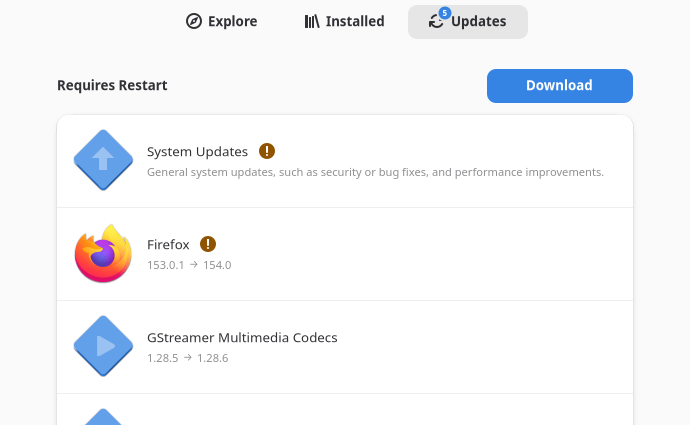Click the books icon on the Installed tab
The width and height of the screenshot is (690, 425).
(312, 21)
